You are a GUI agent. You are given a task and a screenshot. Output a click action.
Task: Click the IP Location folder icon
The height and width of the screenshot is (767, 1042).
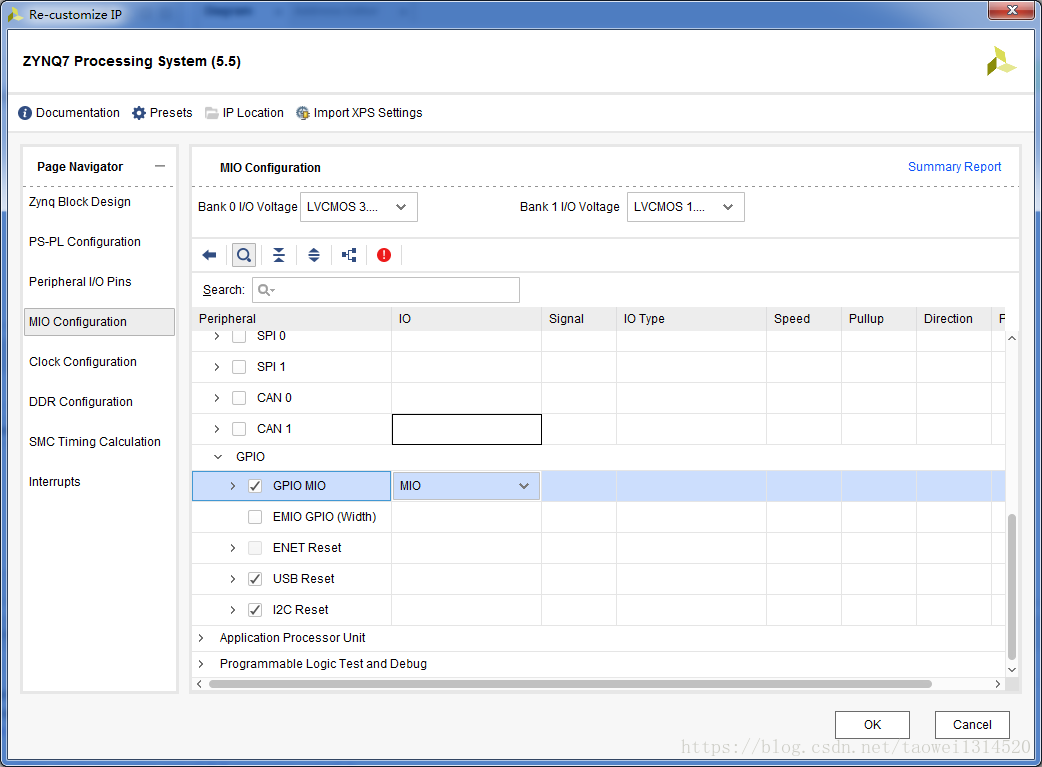(x=212, y=113)
